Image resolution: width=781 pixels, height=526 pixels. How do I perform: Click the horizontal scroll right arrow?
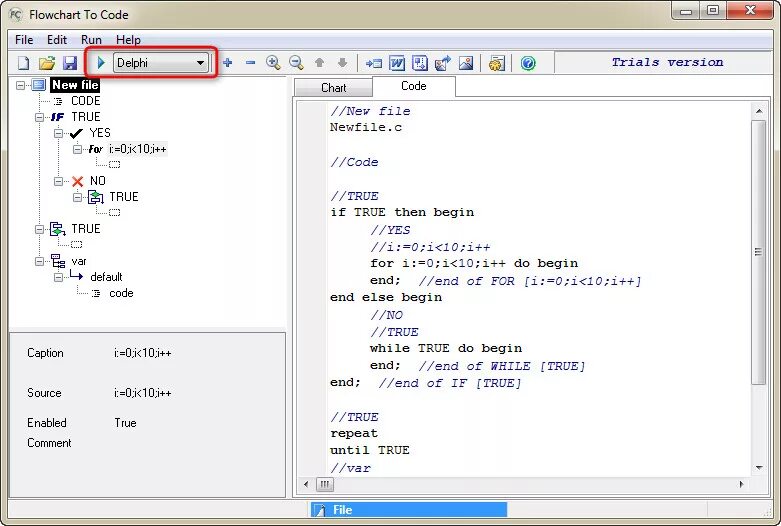(741, 484)
